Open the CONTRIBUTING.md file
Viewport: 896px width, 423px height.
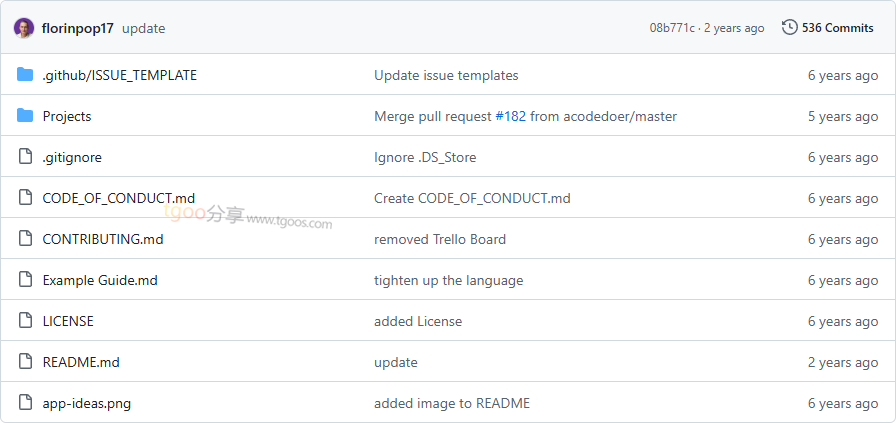[x=103, y=239]
